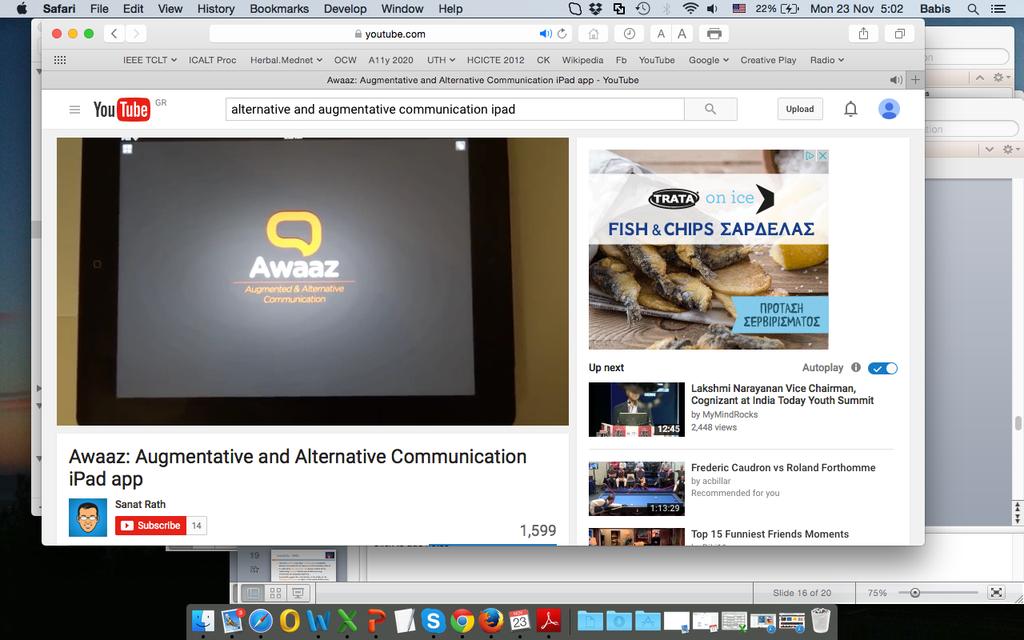The image size is (1024, 640).
Task: Expand the Radio bookmarks folder
Action: coord(827,60)
